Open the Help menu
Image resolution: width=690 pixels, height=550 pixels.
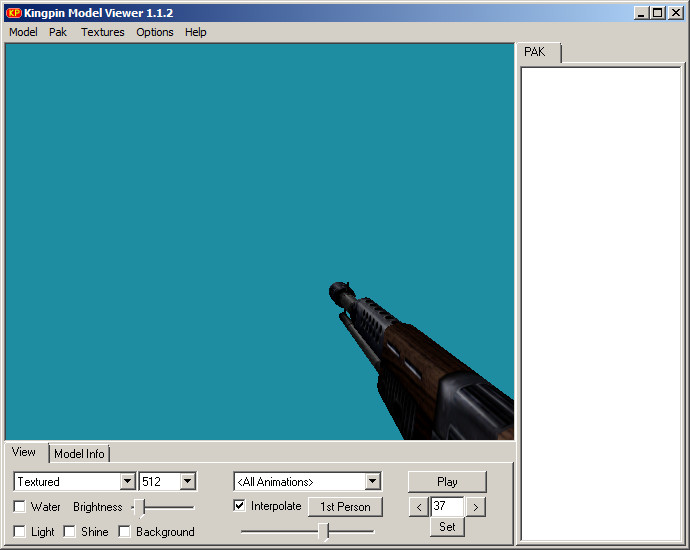tap(195, 32)
